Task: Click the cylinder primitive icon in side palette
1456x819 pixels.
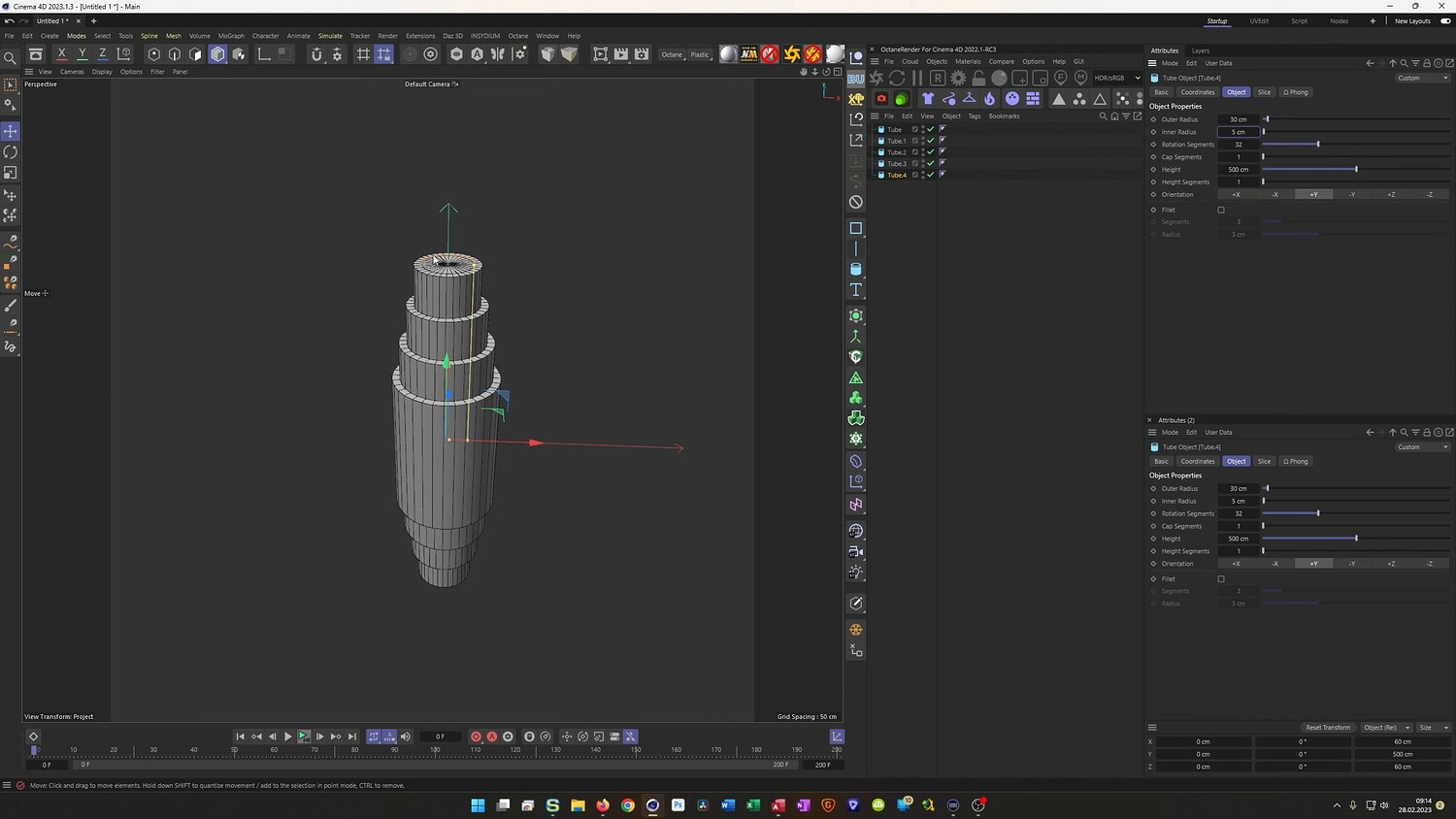Action: pyautogui.click(x=856, y=269)
